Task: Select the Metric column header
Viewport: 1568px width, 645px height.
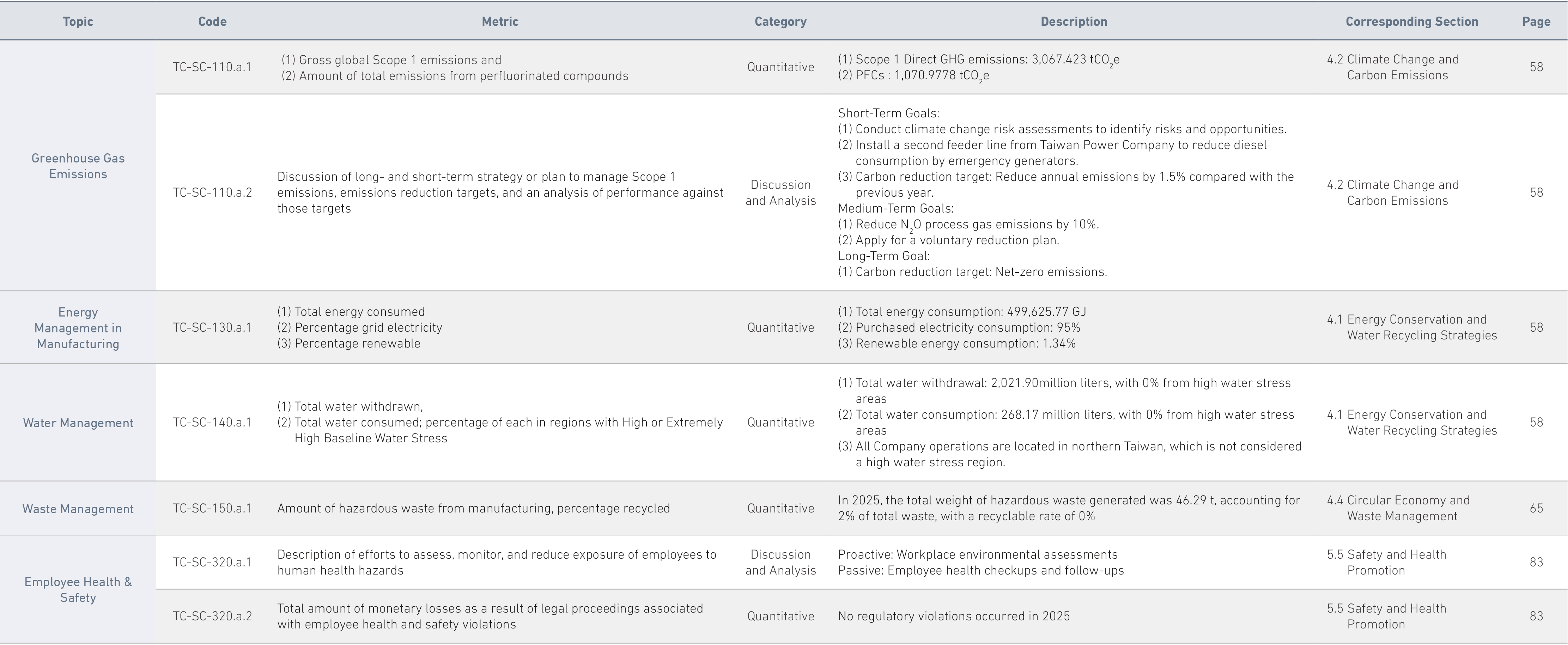Action: click(500, 22)
